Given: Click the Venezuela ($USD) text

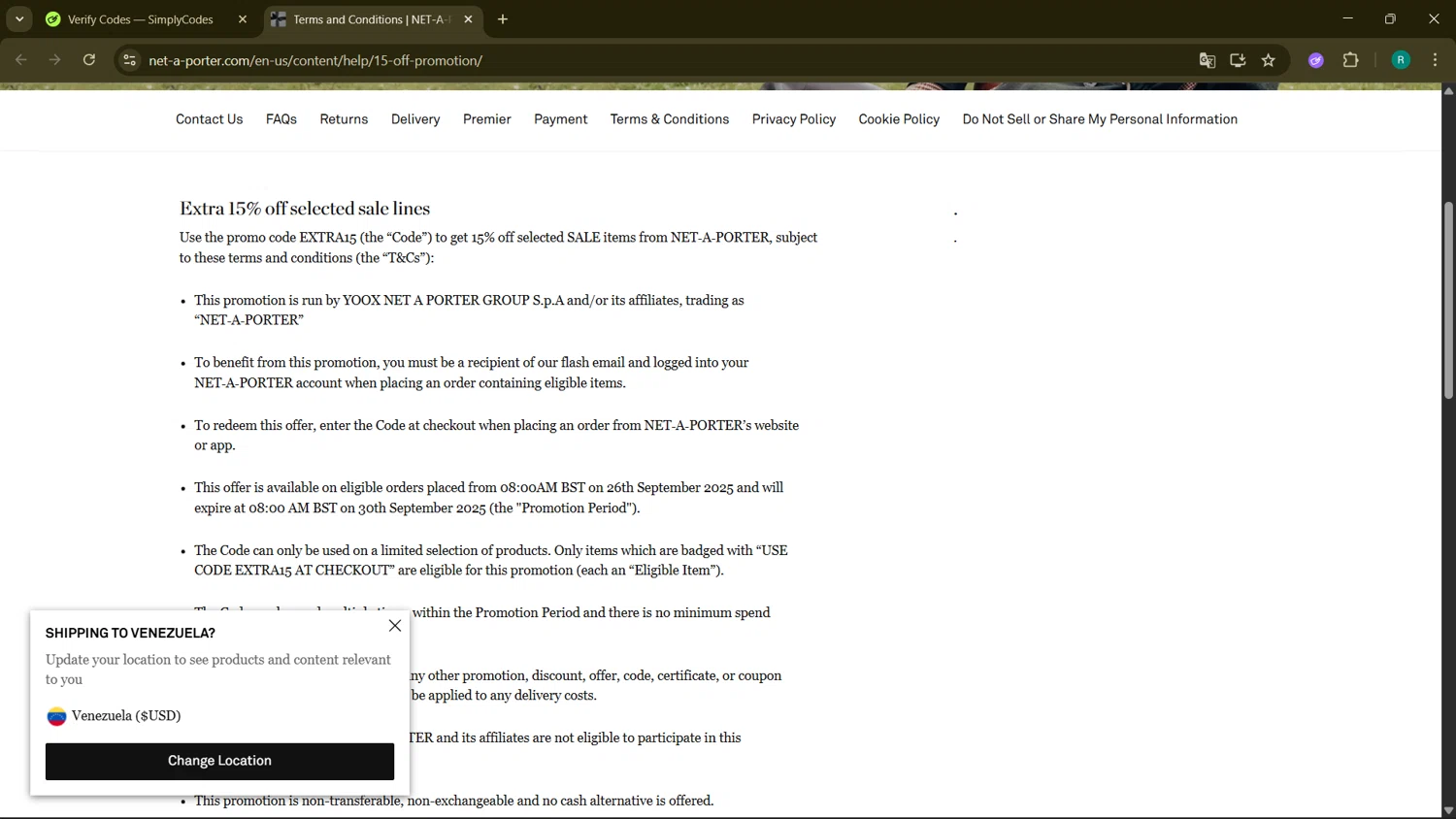Looking at the screenshot, I should 126,716.
